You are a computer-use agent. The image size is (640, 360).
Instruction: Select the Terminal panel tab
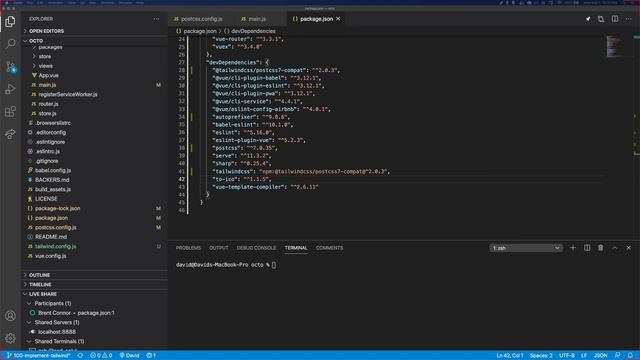pyautogui.click(x=296, y=248)
